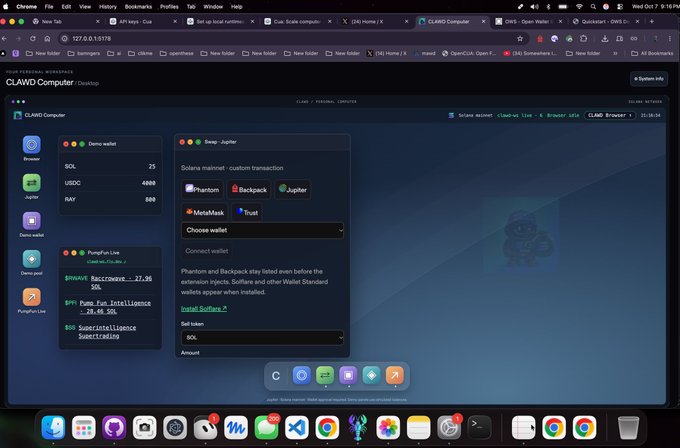680x448 pixels.
Task: Select the Jupiter wallet button
Action: click(x=293, y=190)
